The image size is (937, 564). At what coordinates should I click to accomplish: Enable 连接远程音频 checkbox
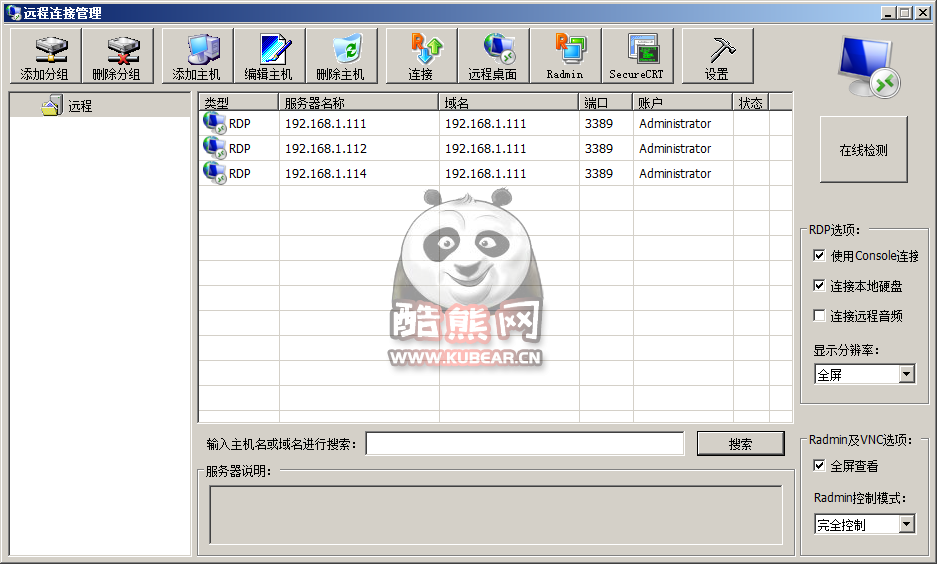pos(819,315)
